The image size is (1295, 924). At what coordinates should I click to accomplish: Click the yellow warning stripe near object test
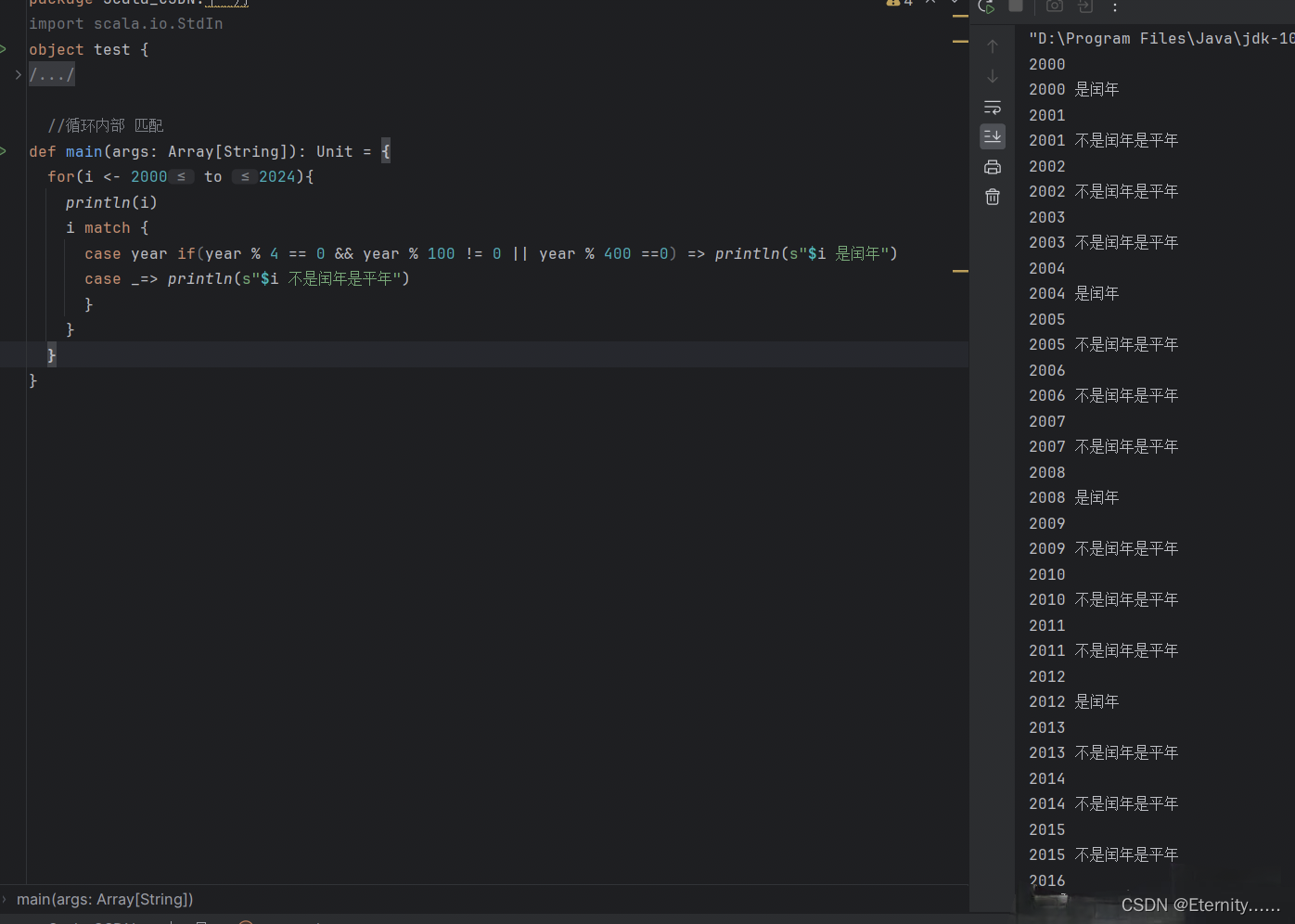pos(960,41)
